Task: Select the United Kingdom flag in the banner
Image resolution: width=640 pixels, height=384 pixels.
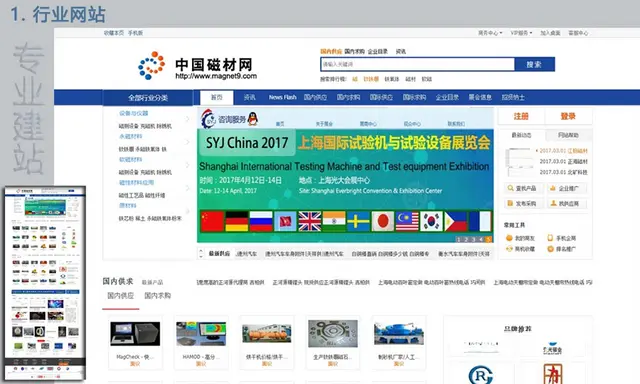Action: 310,221
